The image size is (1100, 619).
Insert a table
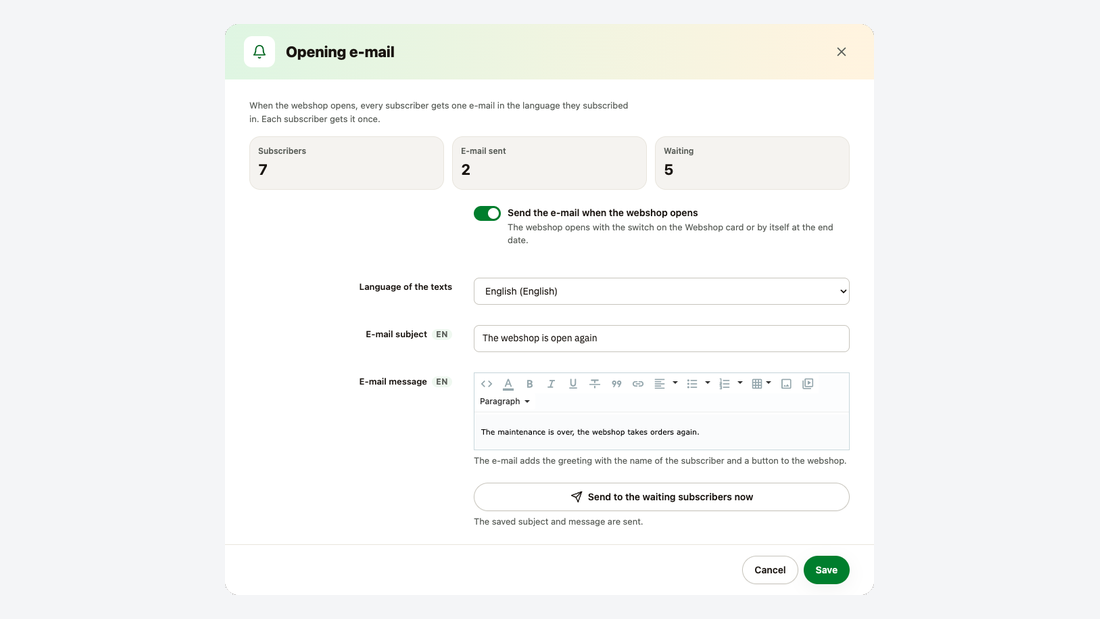[x=756, y=384]
